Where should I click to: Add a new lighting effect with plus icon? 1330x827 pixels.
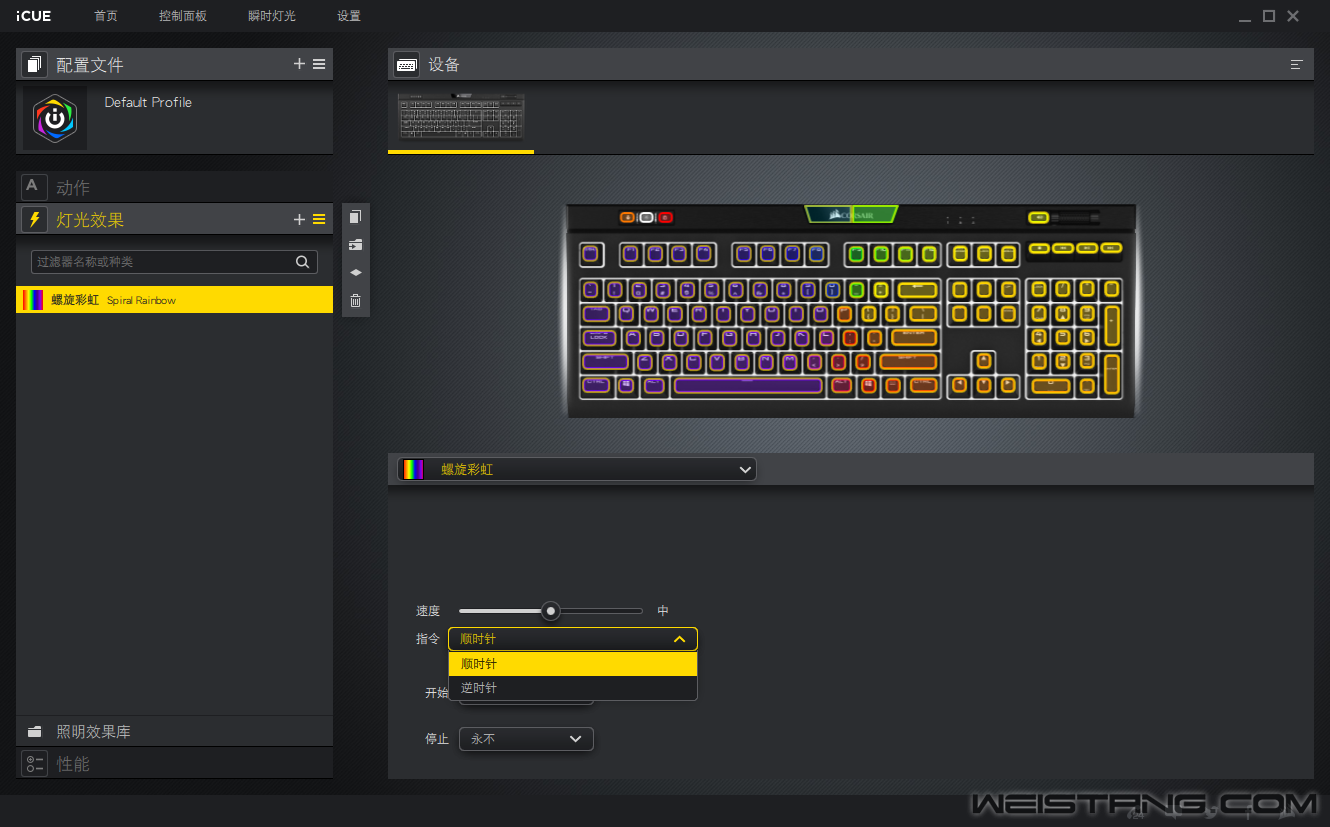299,219
